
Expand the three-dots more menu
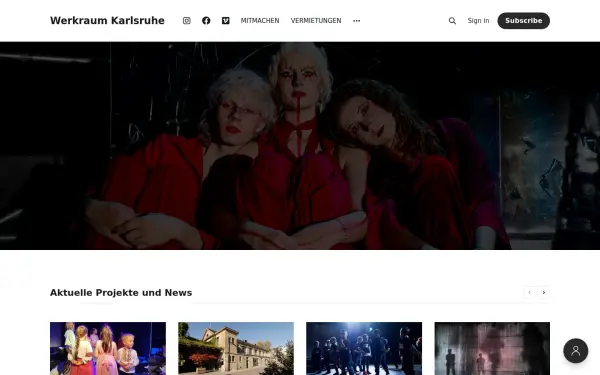click(356, 21)
